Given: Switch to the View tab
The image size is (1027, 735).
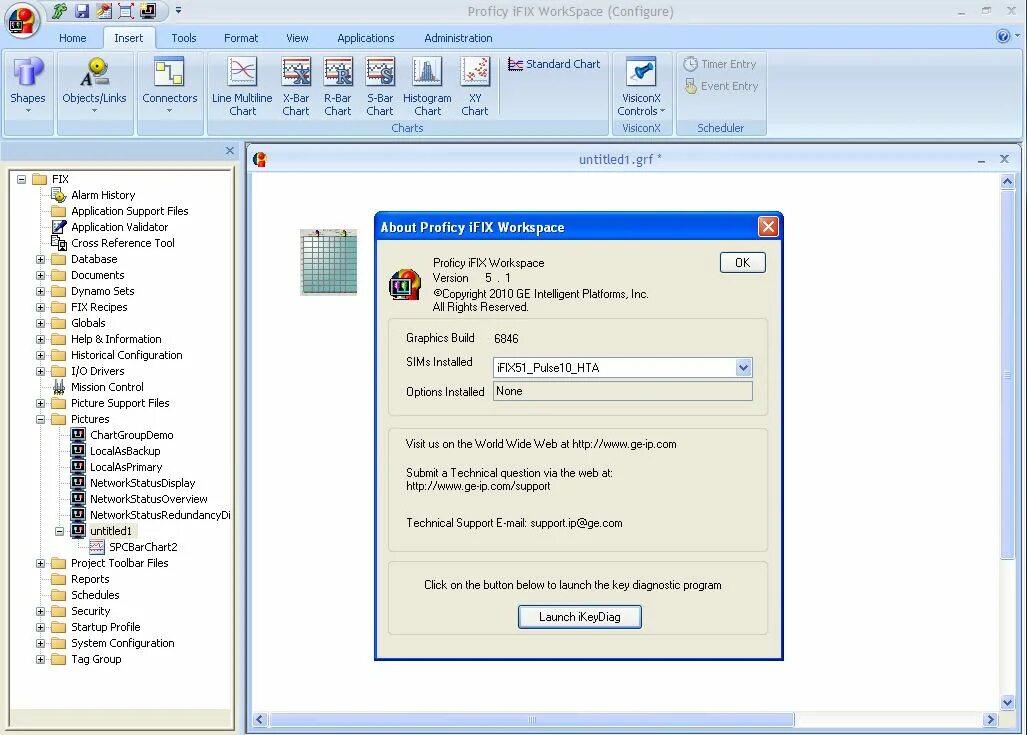Looking at the screenshot, I should [x=297, y=38].
